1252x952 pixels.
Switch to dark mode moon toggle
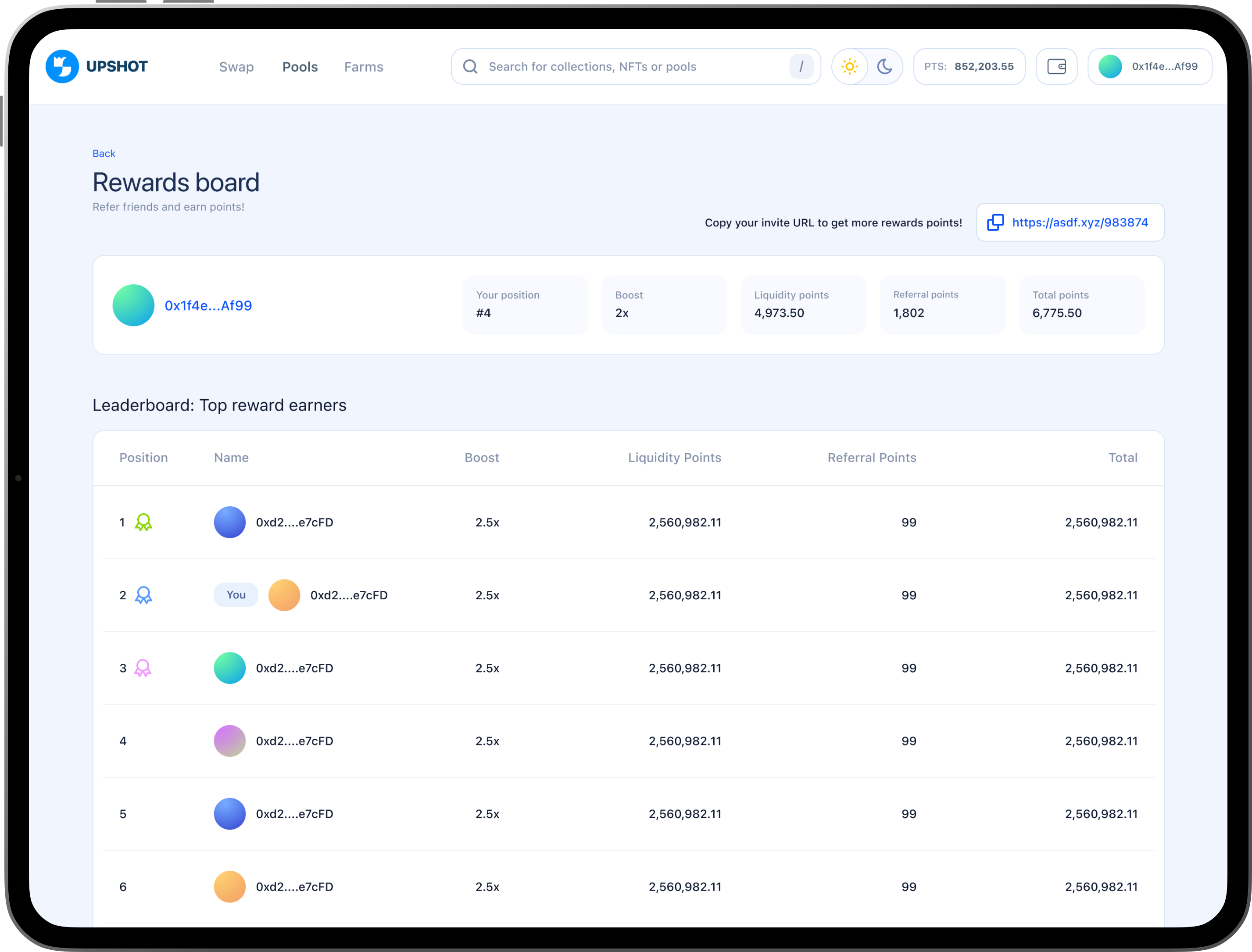pos(884,67)
